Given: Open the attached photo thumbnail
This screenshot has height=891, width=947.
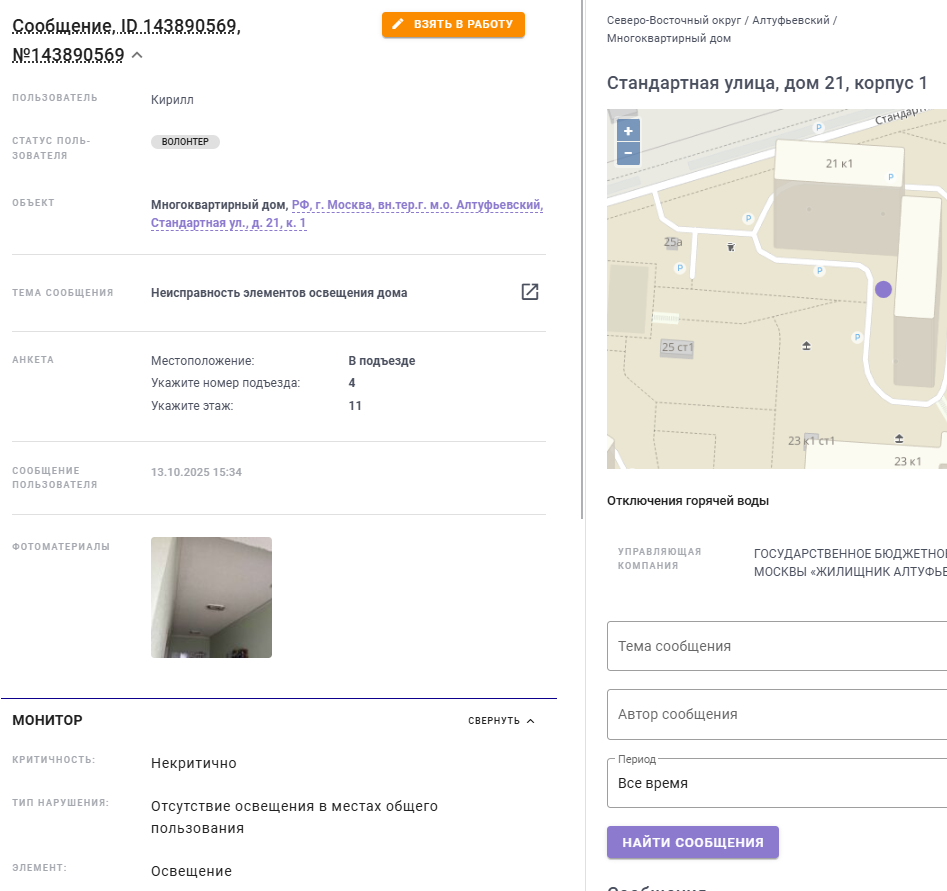Looking at the screenshot, I should tap(211, 597).
